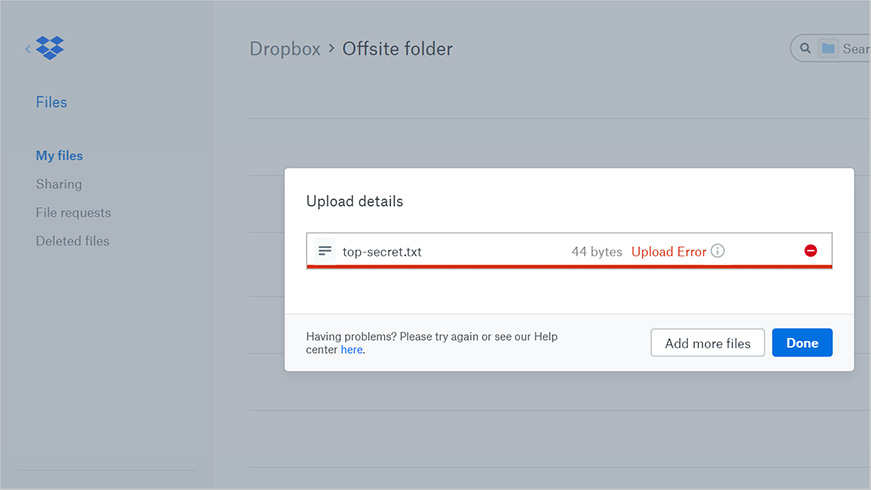Open the Upload Error info icon
871x490 pixels.
click(x=718, y=251)
